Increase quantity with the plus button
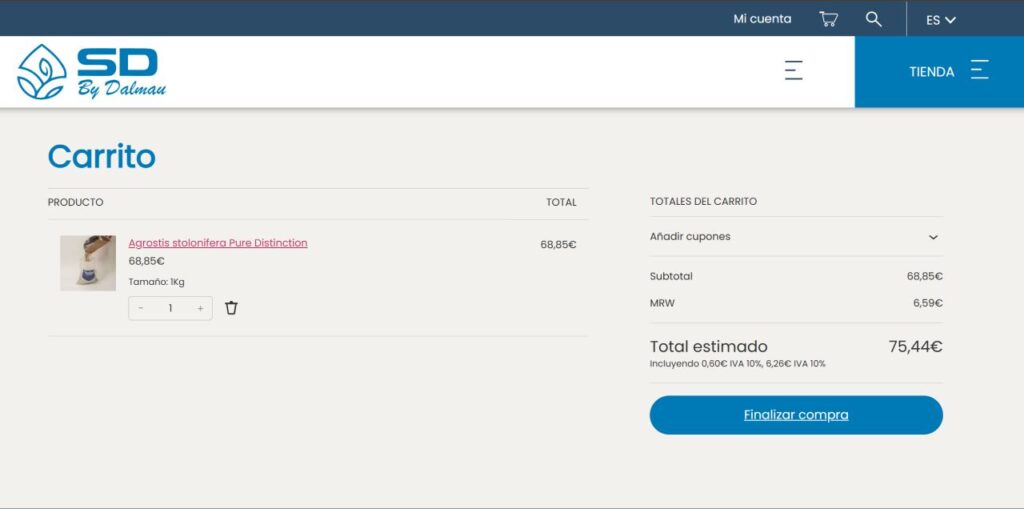Screen dimensions: 1024x509 click(x=200, y=308)
